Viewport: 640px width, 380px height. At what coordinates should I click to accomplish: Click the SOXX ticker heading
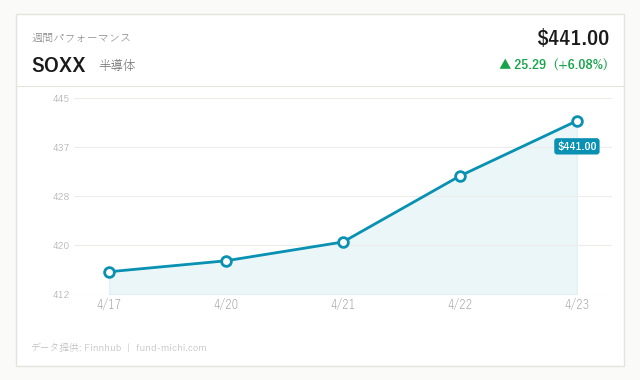(x=59, y=65)
